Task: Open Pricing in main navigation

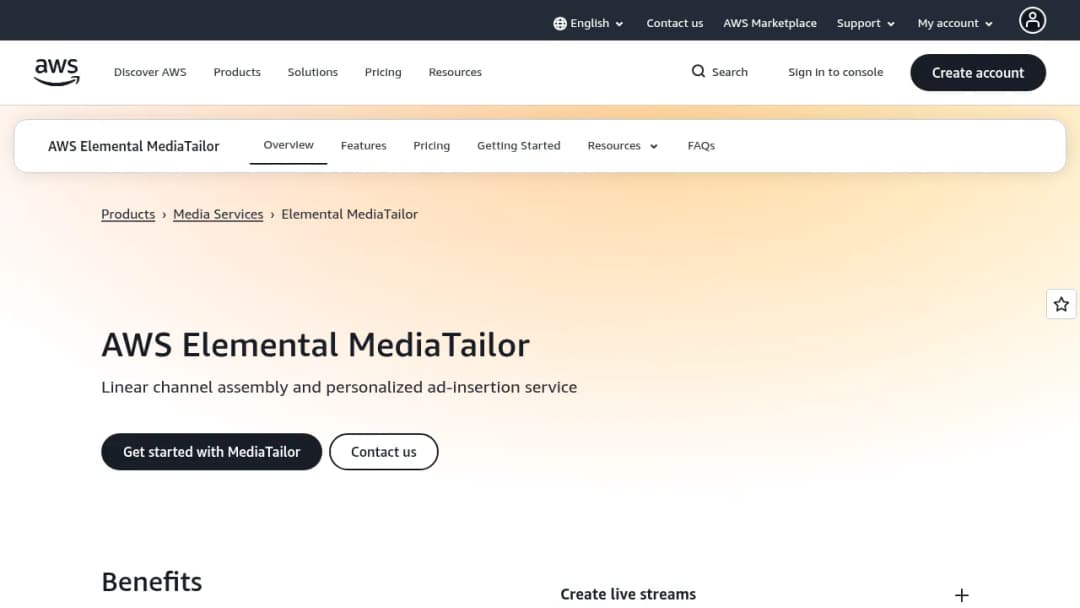Action: pos(383,72)
